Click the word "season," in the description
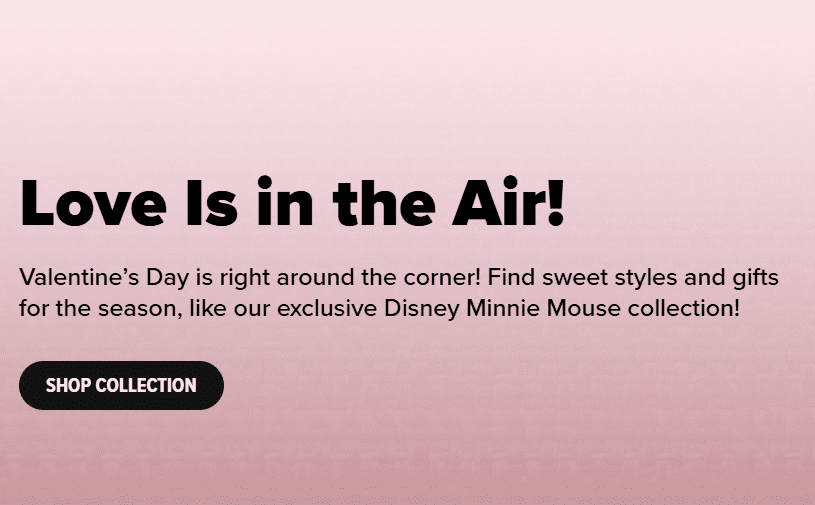The image size is (815, 505). pos(140,307)
